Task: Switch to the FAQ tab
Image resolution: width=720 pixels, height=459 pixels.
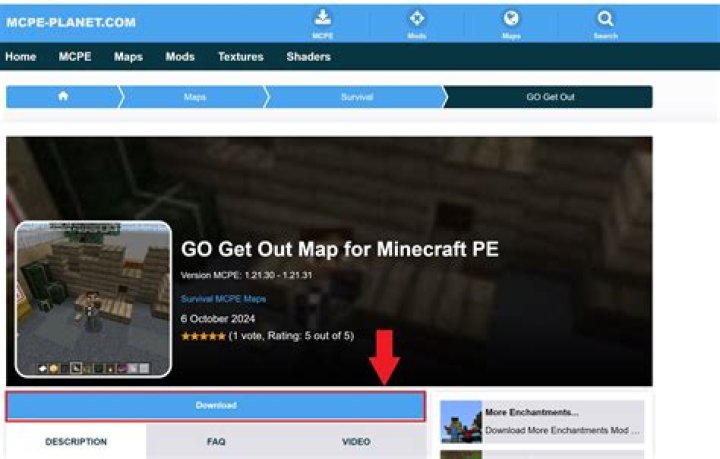Action: (216, 442)
